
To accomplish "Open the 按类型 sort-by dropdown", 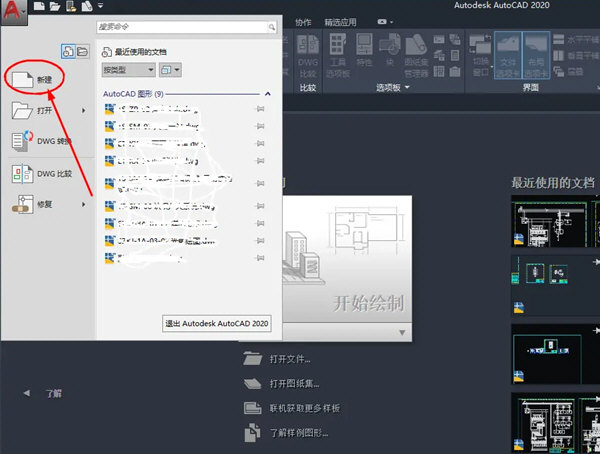I will [129, 70].
